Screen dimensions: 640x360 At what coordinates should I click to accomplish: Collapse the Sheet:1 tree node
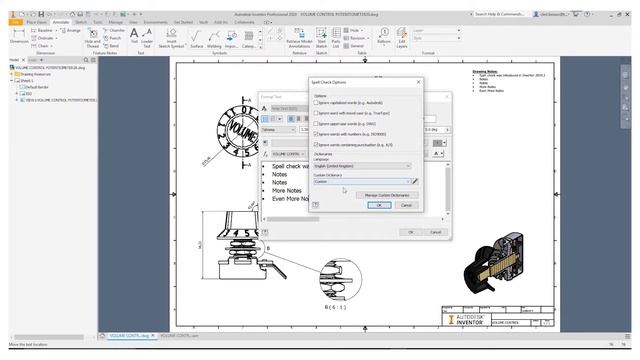tap(12, 81)
